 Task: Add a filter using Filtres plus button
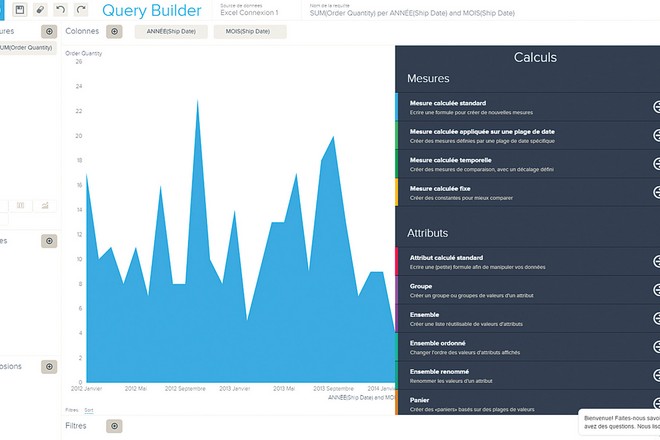114,426
